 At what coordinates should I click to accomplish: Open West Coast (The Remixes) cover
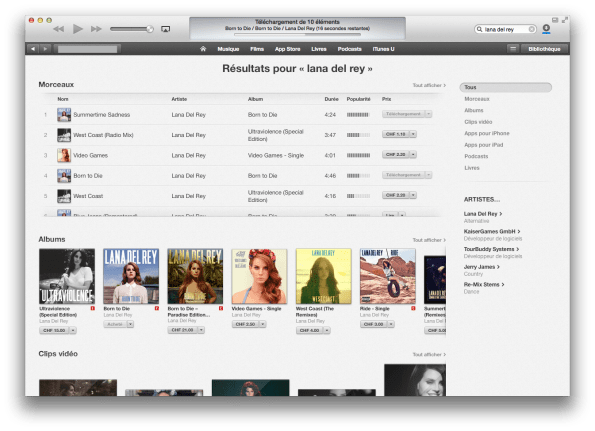pyautogui.click(x=323, y=276)
